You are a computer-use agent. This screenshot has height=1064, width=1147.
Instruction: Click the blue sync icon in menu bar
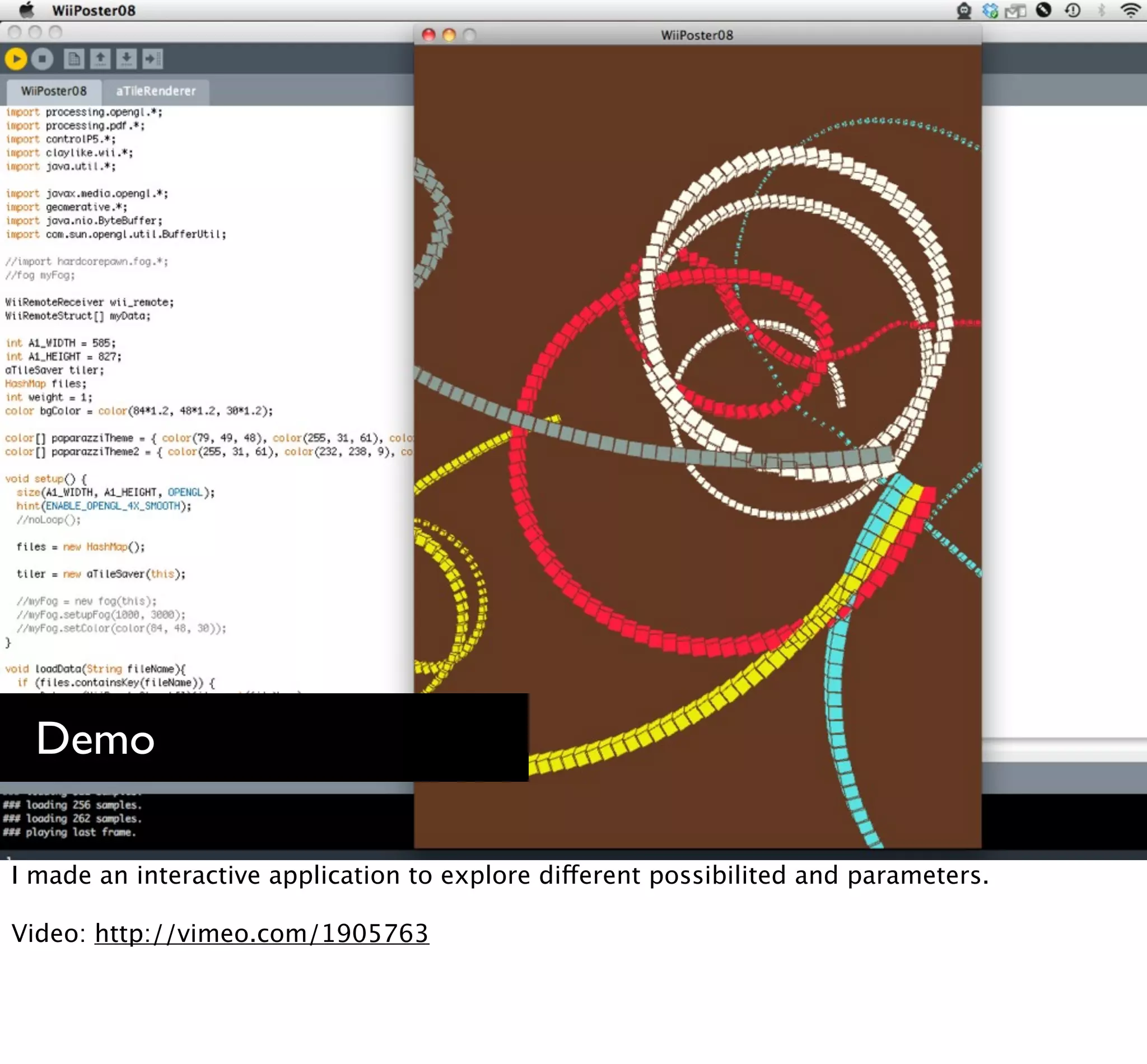[x=990, y=11]
